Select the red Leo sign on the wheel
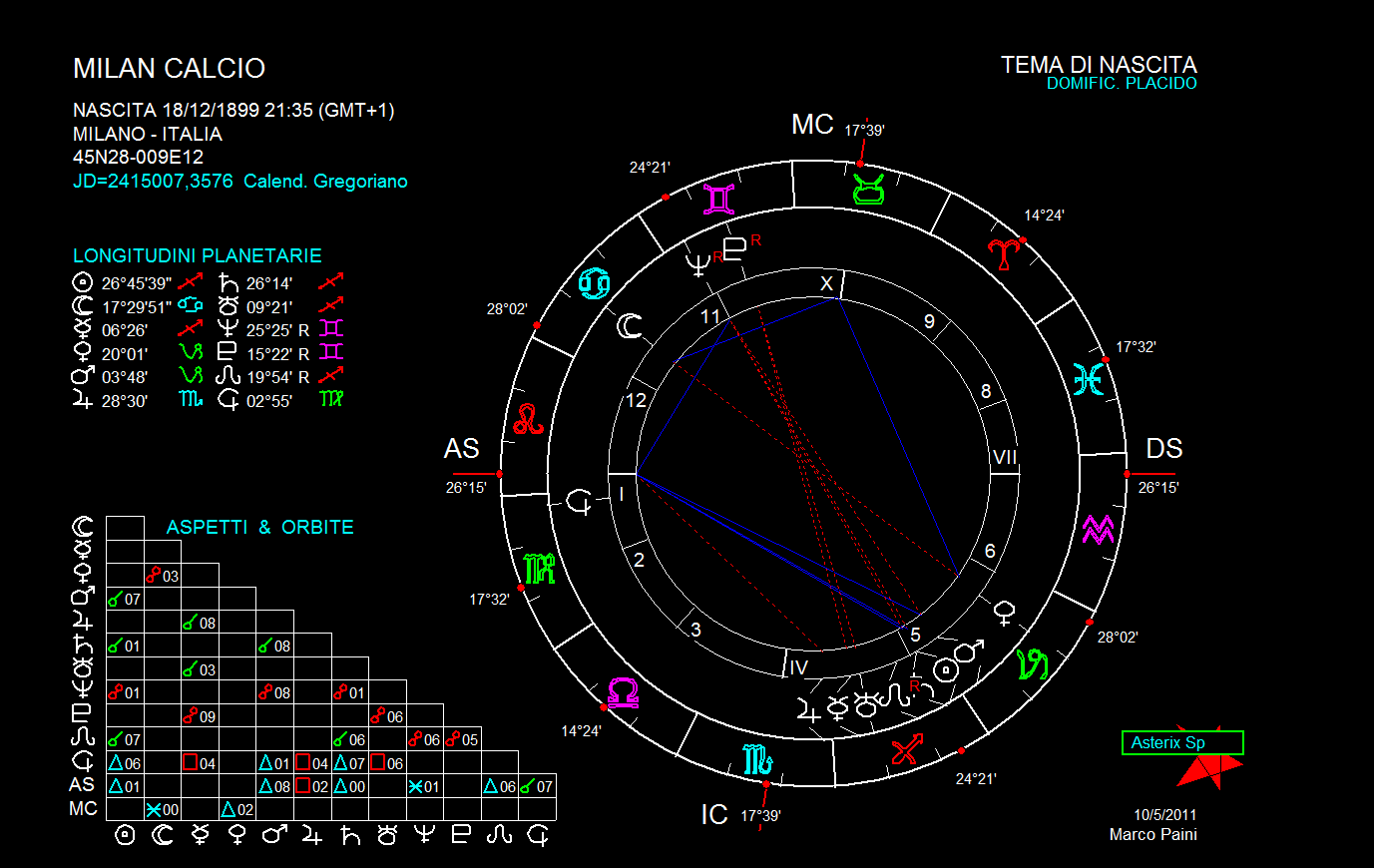The image size is (1374, 868). (x=529, y=419)
